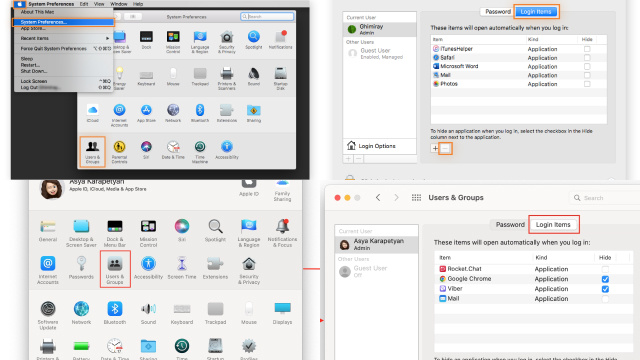640x360 pixels.
Task: Expand Recent Items submenu arrow
Action: click(x=107, y=38)
